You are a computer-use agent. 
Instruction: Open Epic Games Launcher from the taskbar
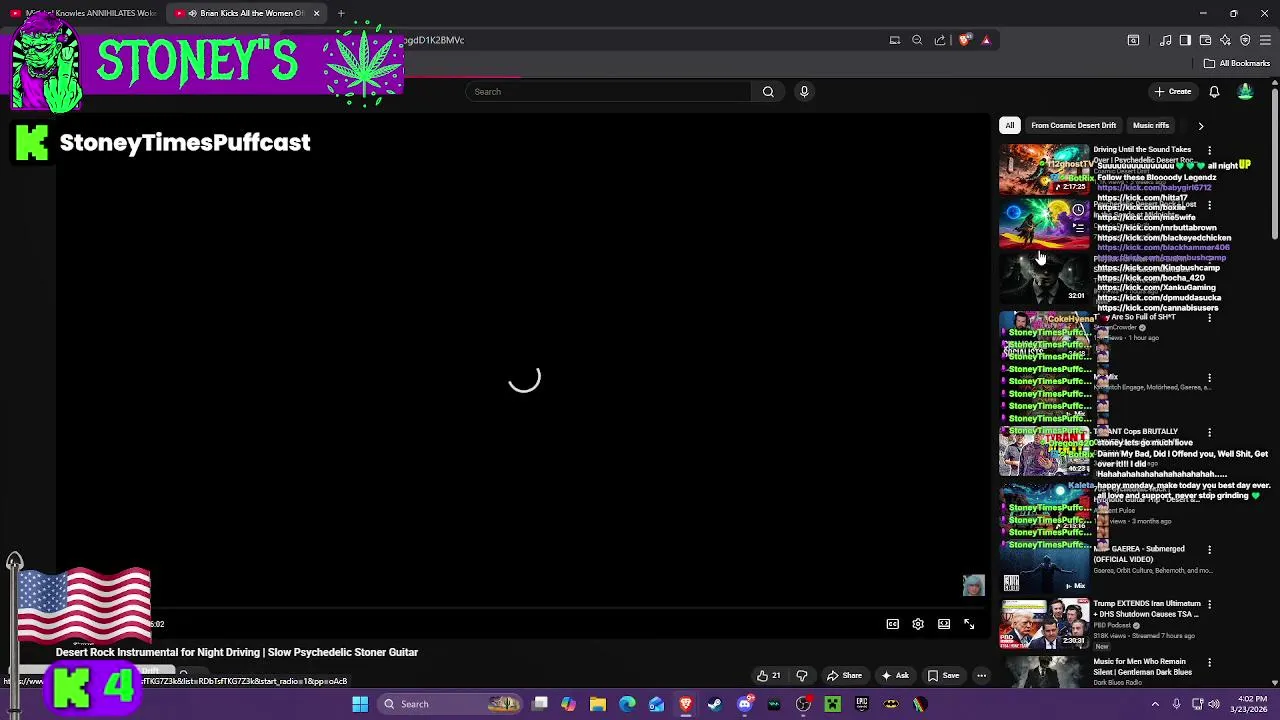[x=862, y=704]
